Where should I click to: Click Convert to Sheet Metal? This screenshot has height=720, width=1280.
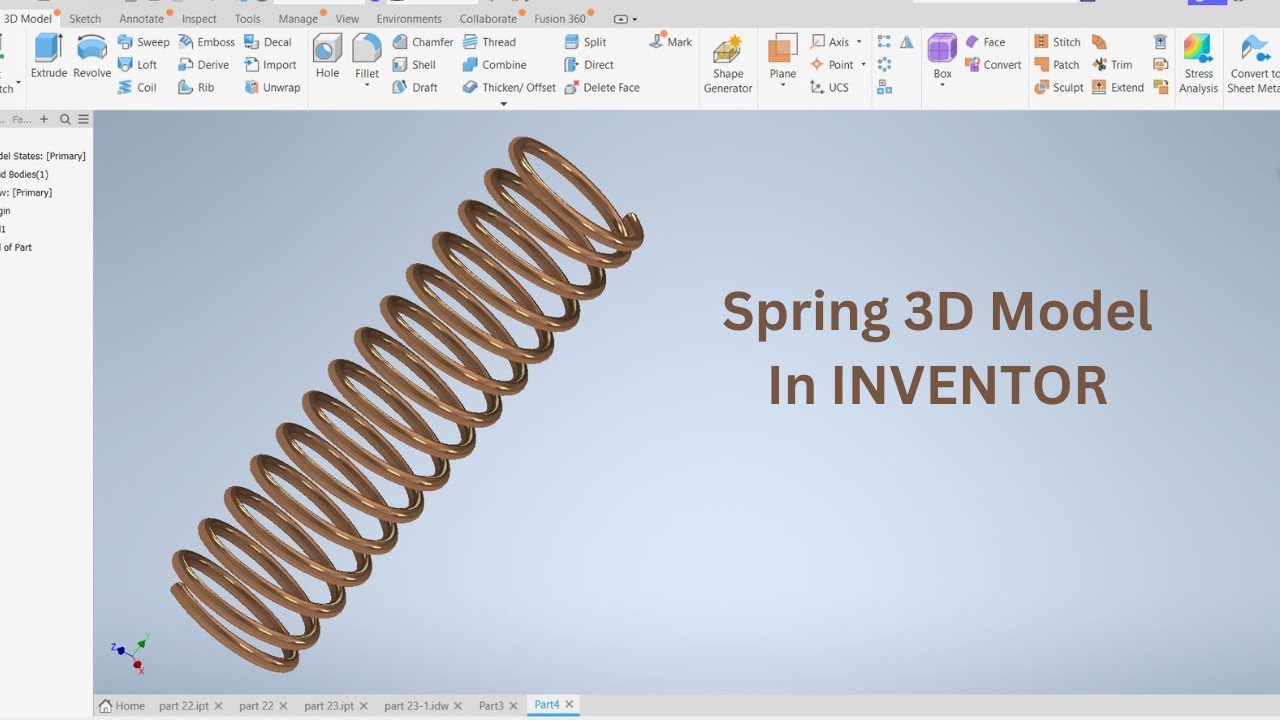pos(1253,64)
